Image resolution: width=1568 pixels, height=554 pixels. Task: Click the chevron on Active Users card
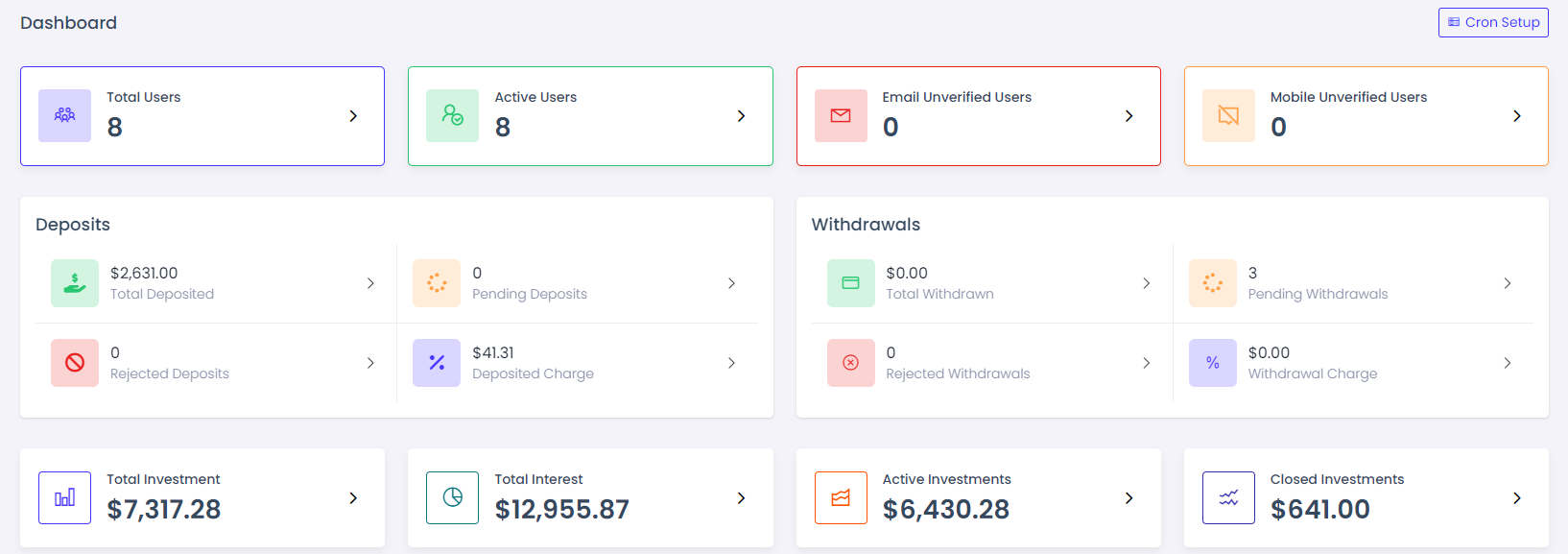pyautogui.click(x=741, y=116)
